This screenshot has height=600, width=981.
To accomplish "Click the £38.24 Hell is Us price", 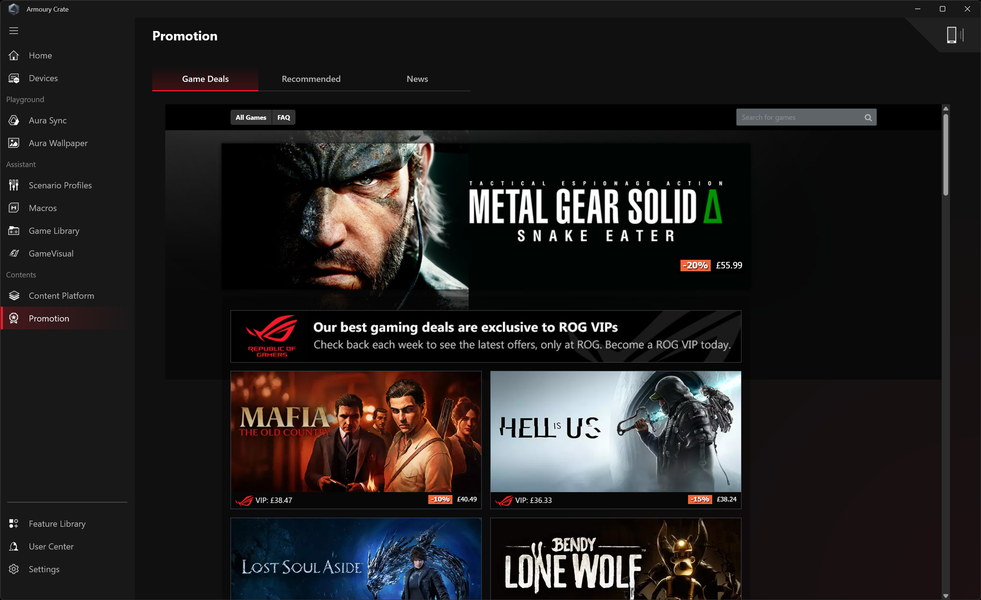I will (726, 499).
